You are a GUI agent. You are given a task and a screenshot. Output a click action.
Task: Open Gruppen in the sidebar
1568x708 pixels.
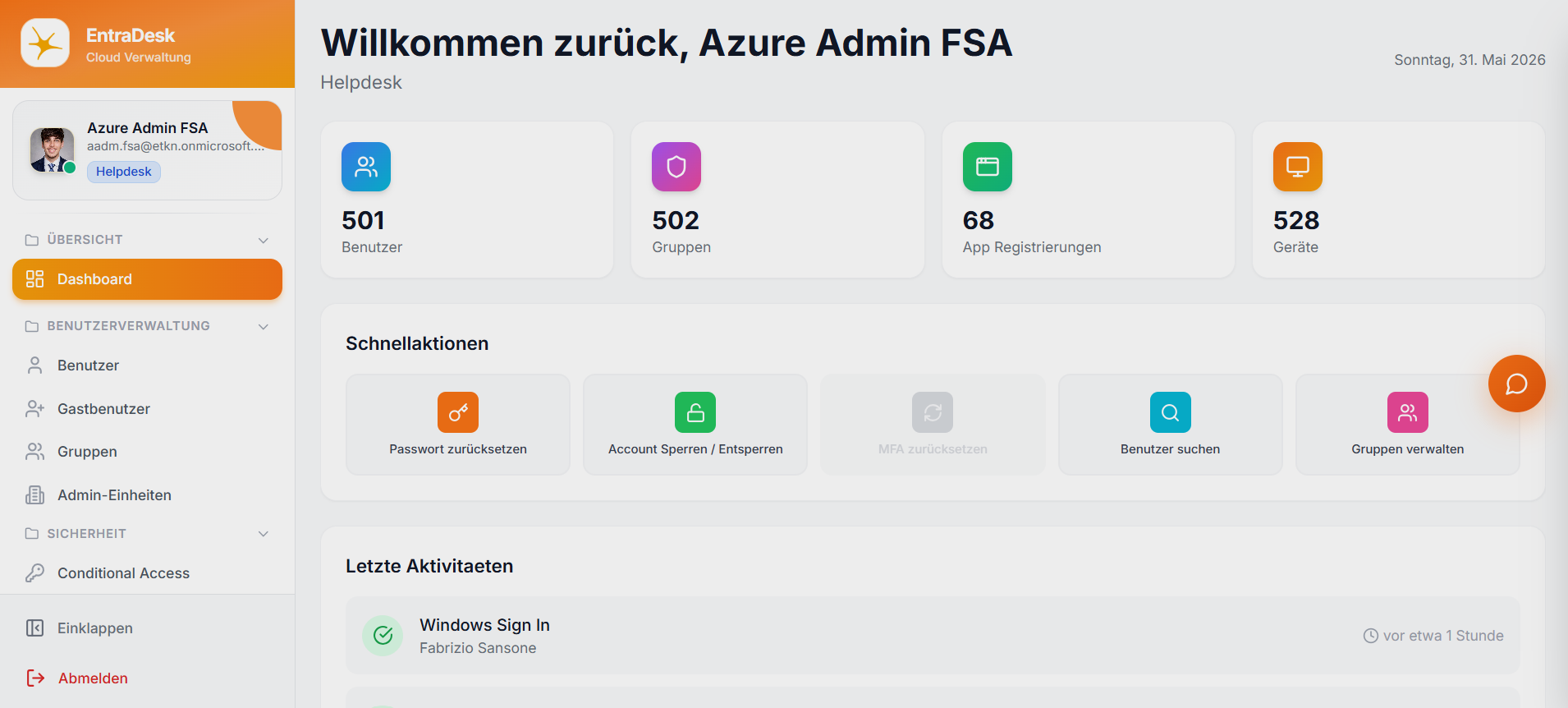(147, 452)
